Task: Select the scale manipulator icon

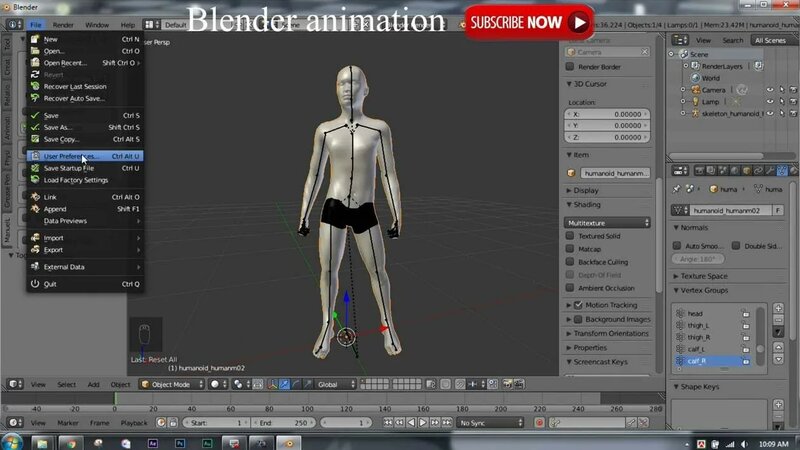Action: [307, 384]
